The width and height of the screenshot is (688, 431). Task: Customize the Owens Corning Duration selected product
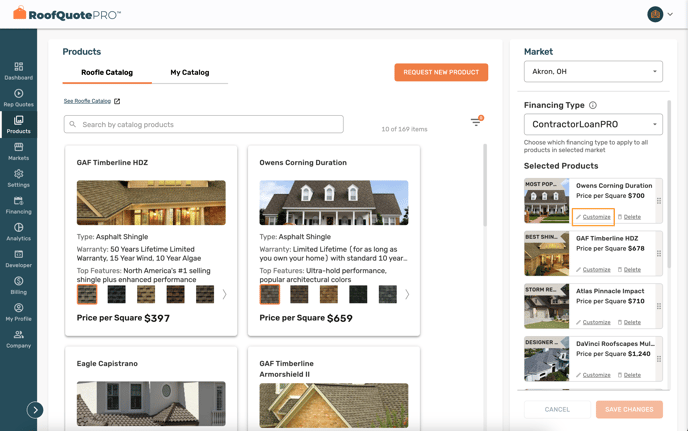click(593, 217)
